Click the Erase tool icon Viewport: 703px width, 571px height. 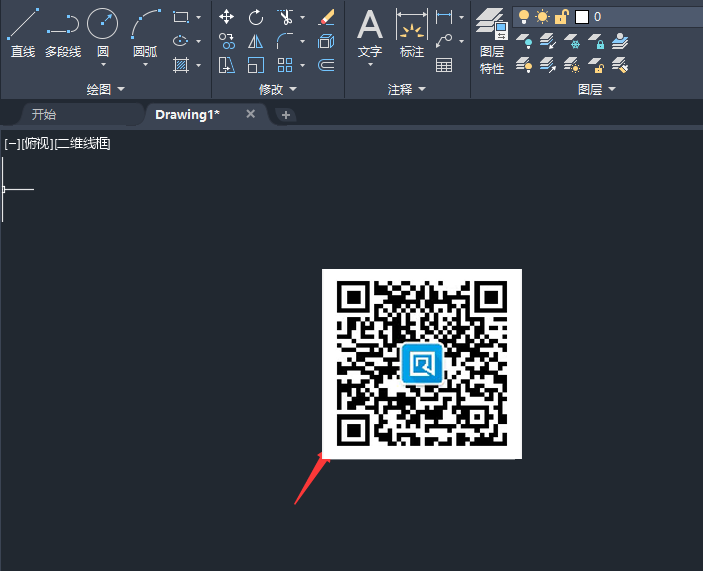(x=326, y=17)
